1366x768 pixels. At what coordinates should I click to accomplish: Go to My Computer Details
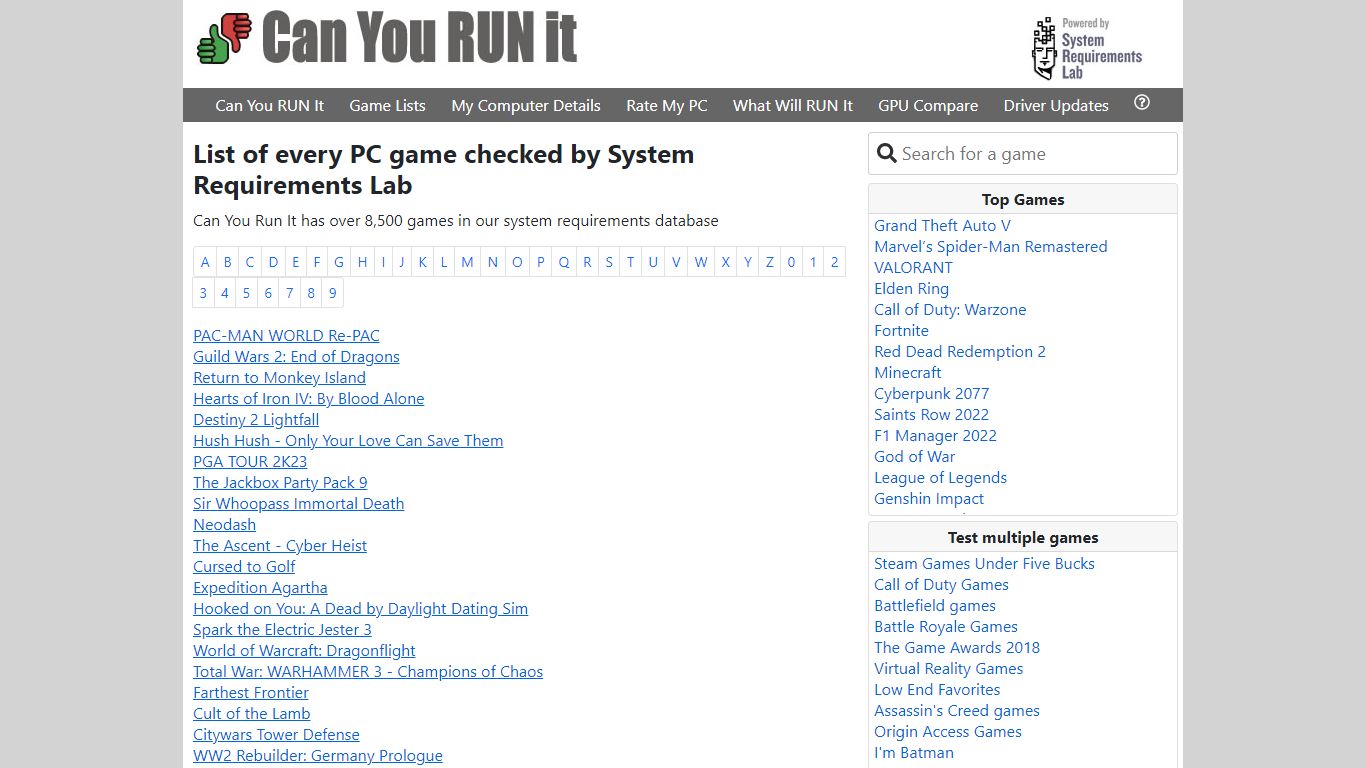tap(526, 105)
